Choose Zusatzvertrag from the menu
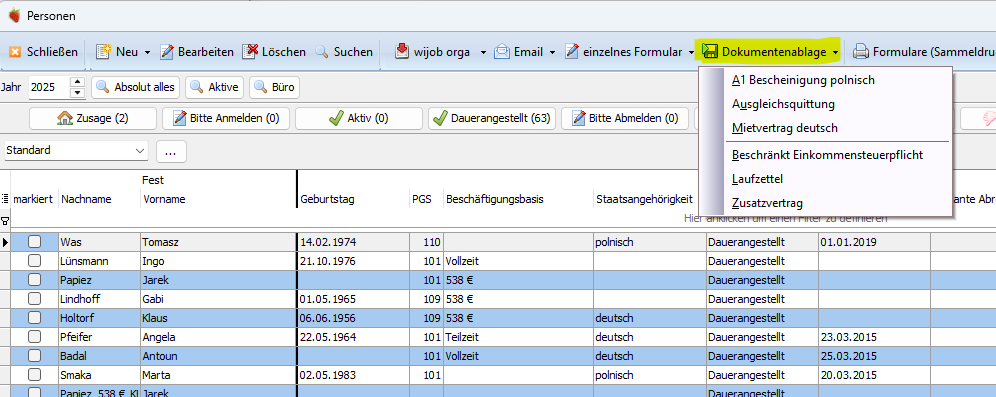 (x=837, y=203)
